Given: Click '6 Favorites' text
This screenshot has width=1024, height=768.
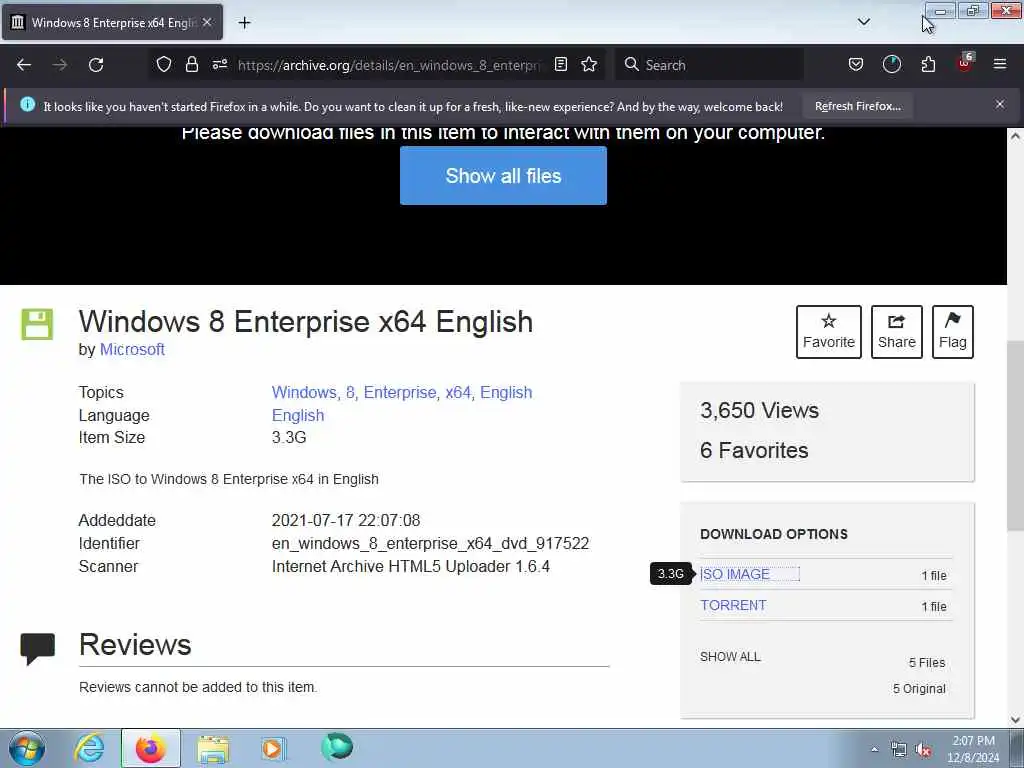Looking at the screenshot, I should click(x=754, y=450).
